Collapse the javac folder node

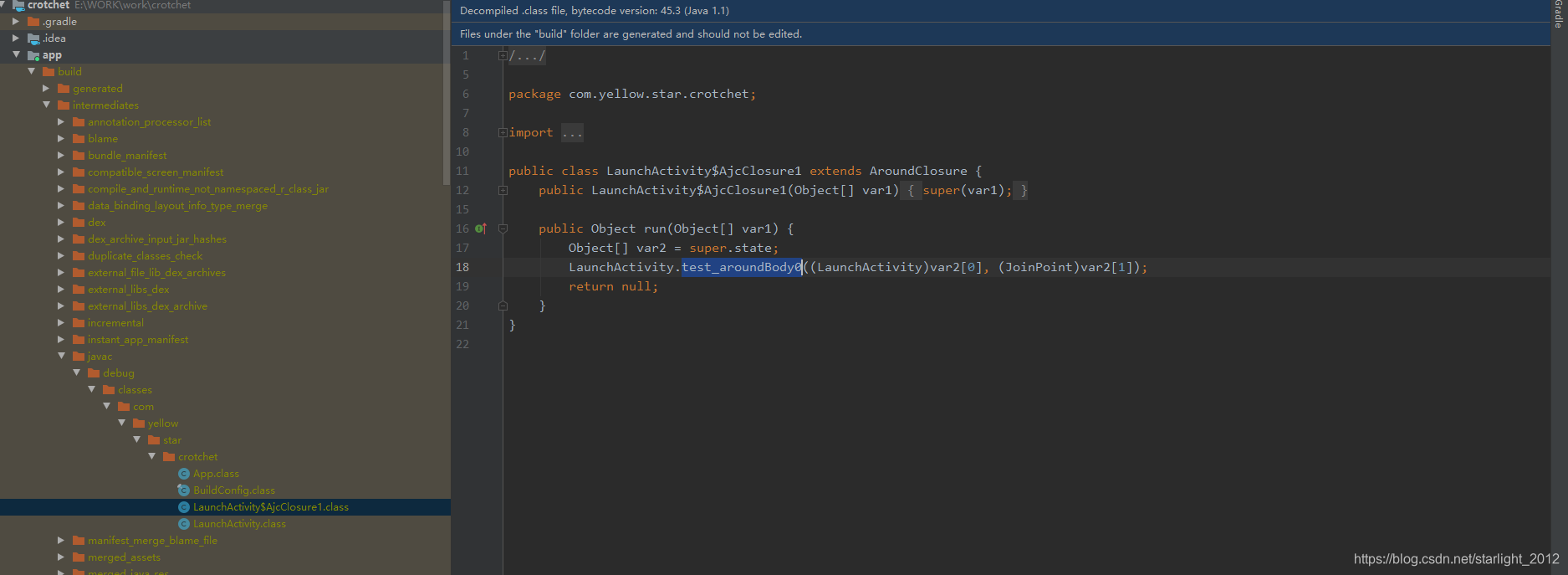(x=61, y=356)
